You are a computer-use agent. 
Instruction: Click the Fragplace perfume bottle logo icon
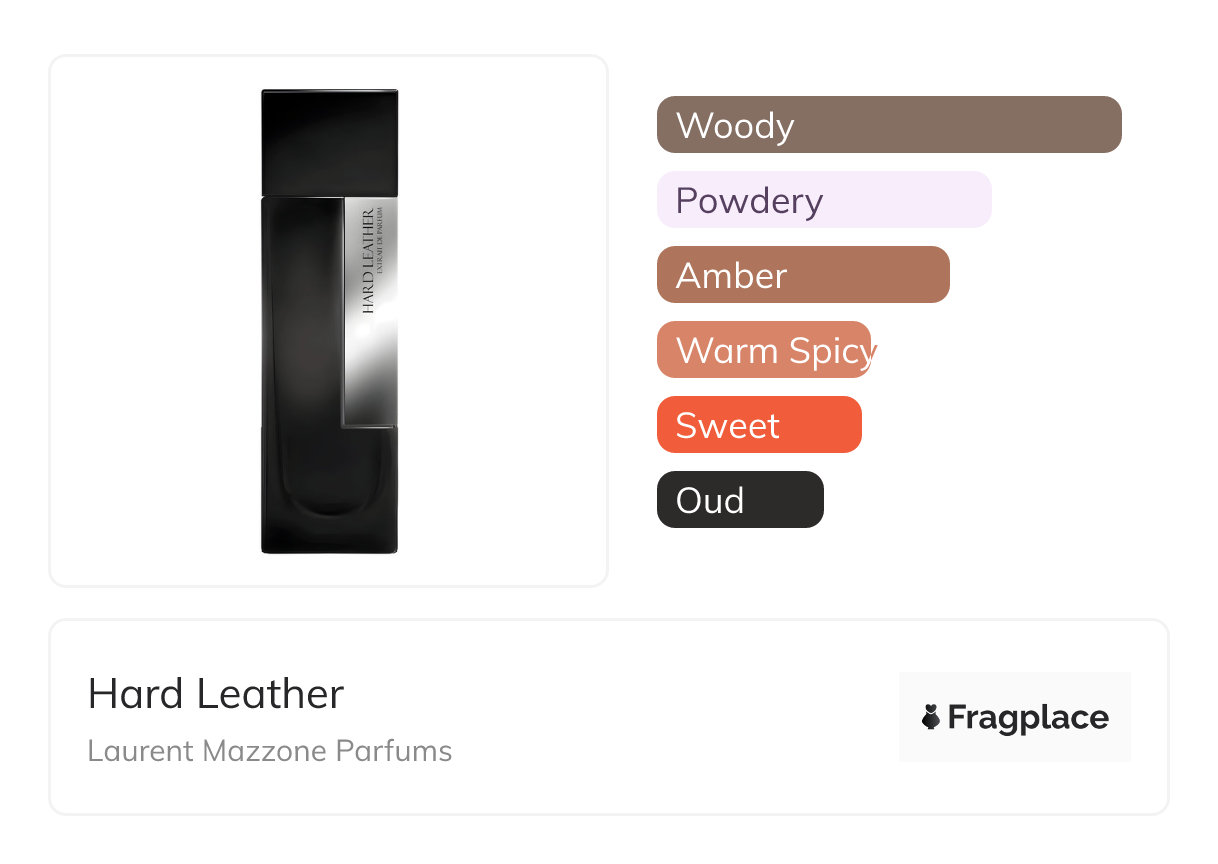coord(931,717)
